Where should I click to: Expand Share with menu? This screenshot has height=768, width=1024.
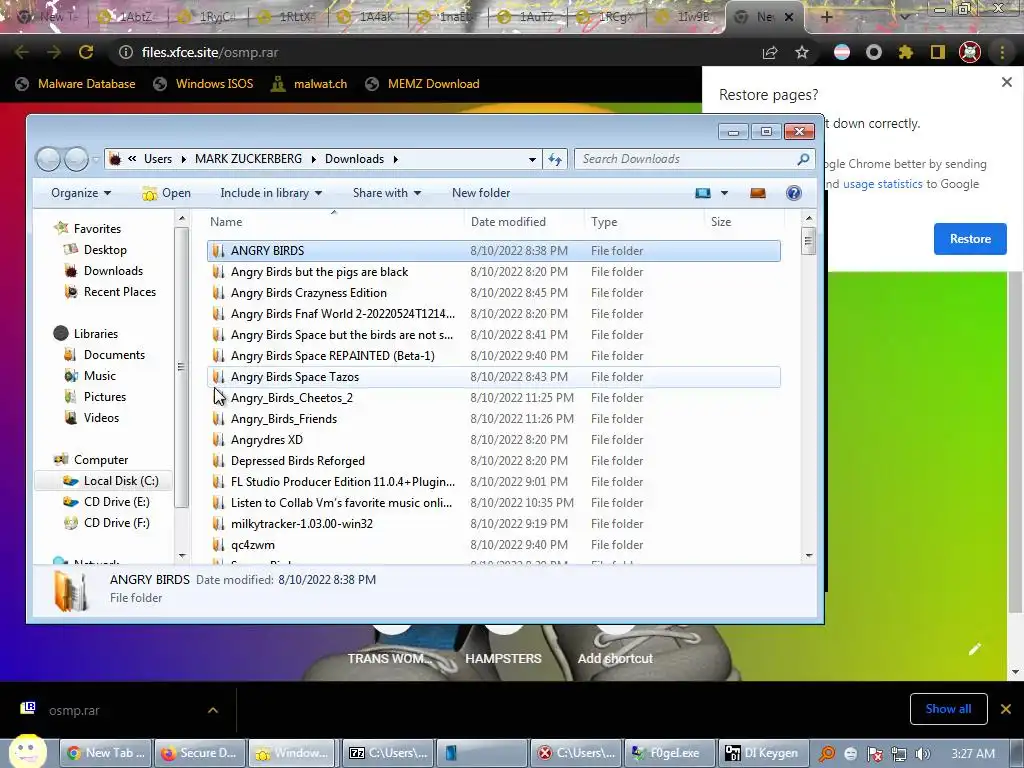[387, 193]
